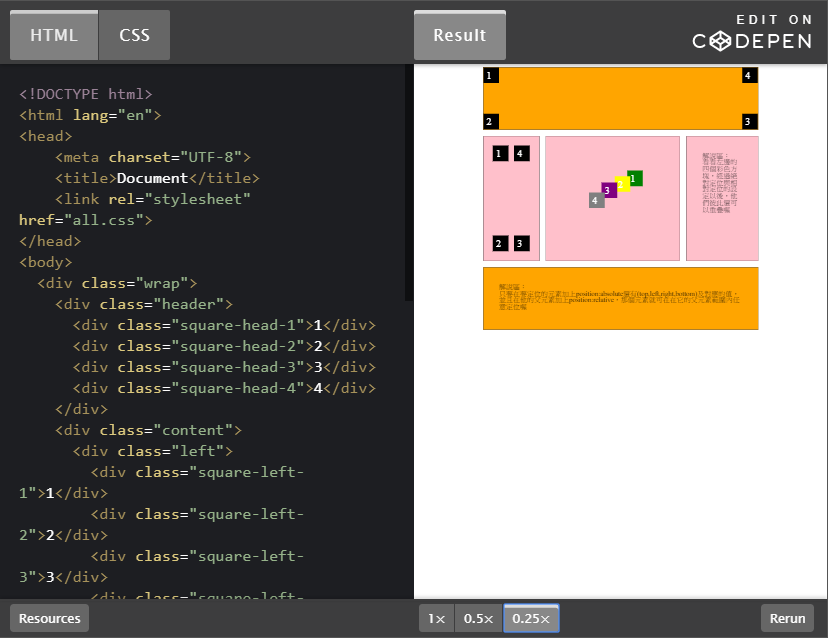828x640 pixels.
Task: Click the </head> closing tag line
Action: click(50, 241)
